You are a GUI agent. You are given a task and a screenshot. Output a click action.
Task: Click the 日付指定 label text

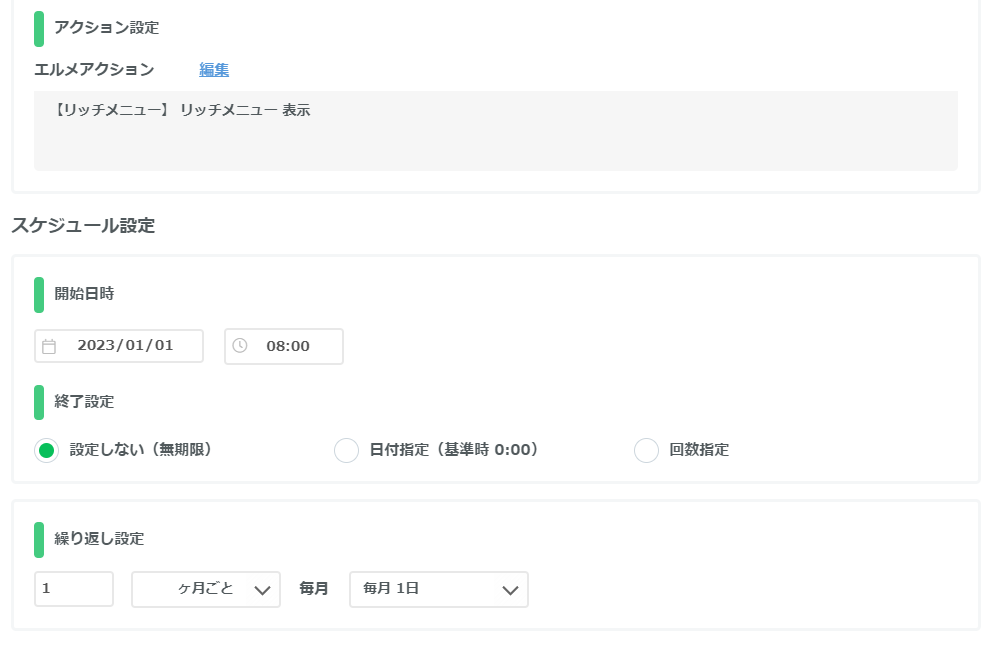(399, 450)
